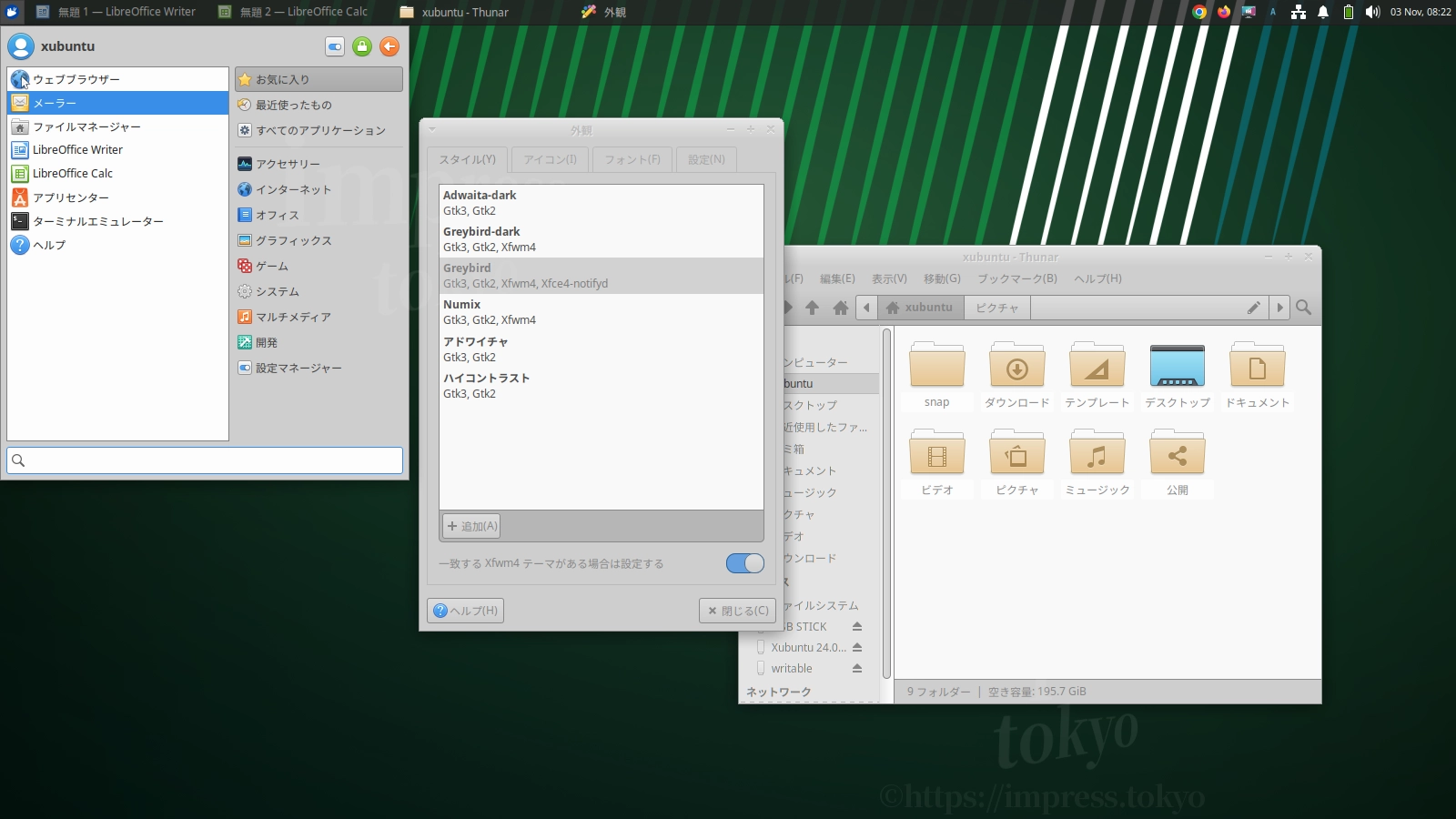Click 閉じる(C) button in Appearance dialog

(737, 611)
